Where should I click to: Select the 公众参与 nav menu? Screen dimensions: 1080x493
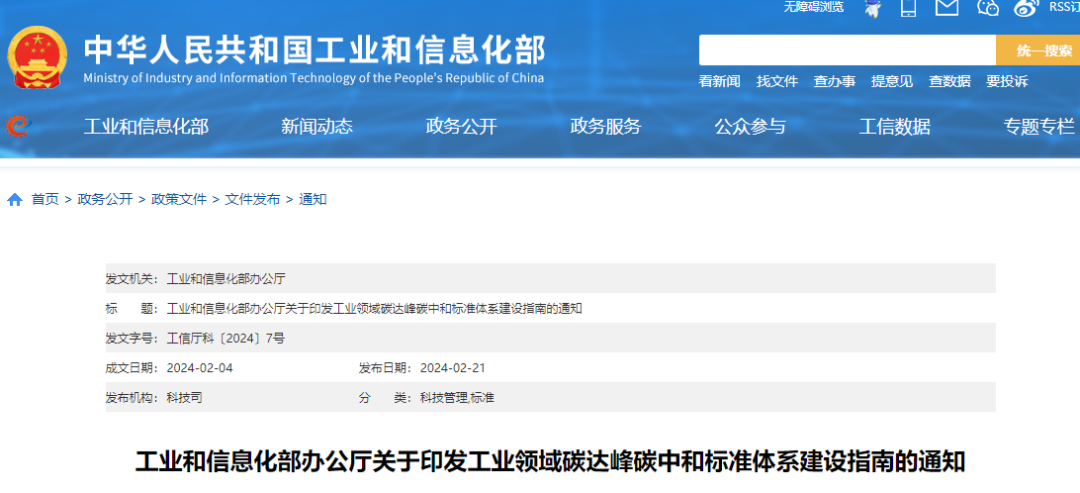(x=750, y=127)
